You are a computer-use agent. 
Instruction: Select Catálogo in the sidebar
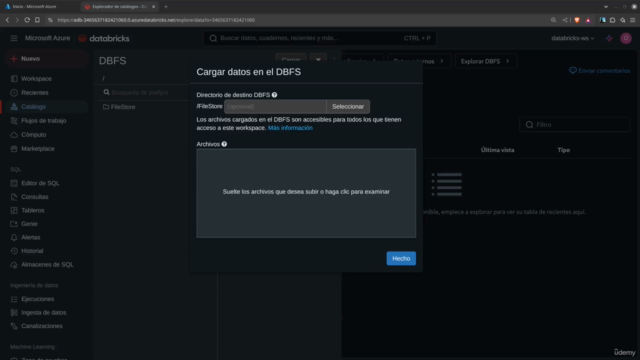[33, 107]
